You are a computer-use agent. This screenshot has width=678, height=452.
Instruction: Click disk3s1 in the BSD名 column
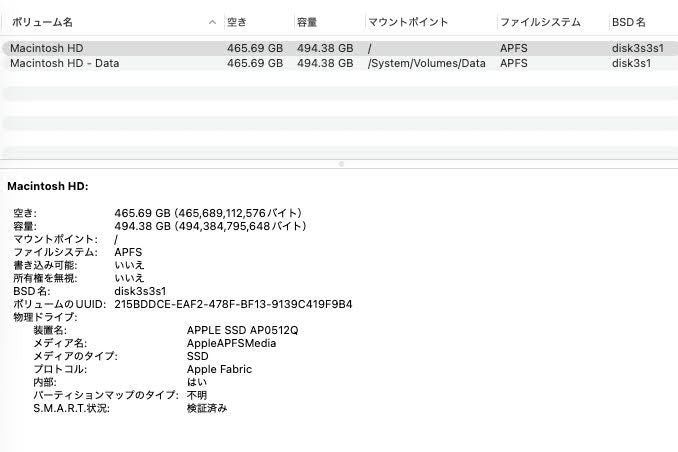click(631, 63)
